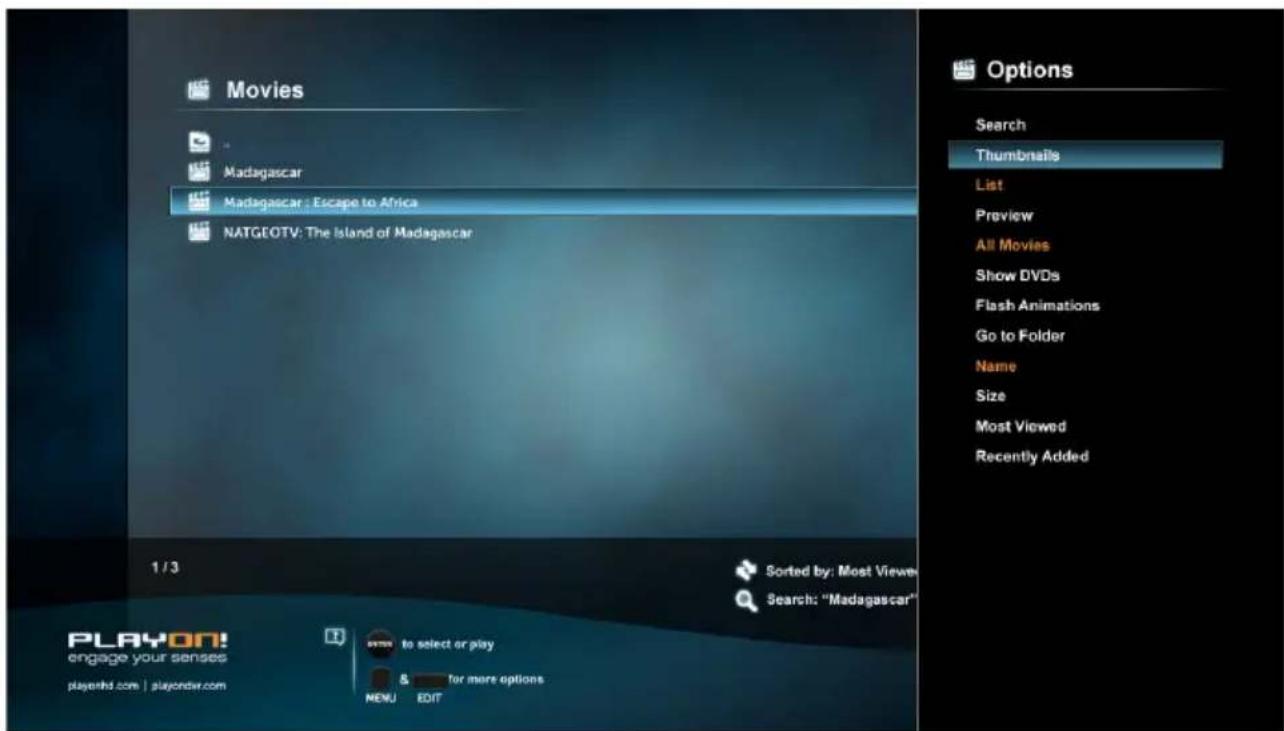Select the title Madagascar: Escape to Africa
Screen dimensions: 1284x731
321,202
